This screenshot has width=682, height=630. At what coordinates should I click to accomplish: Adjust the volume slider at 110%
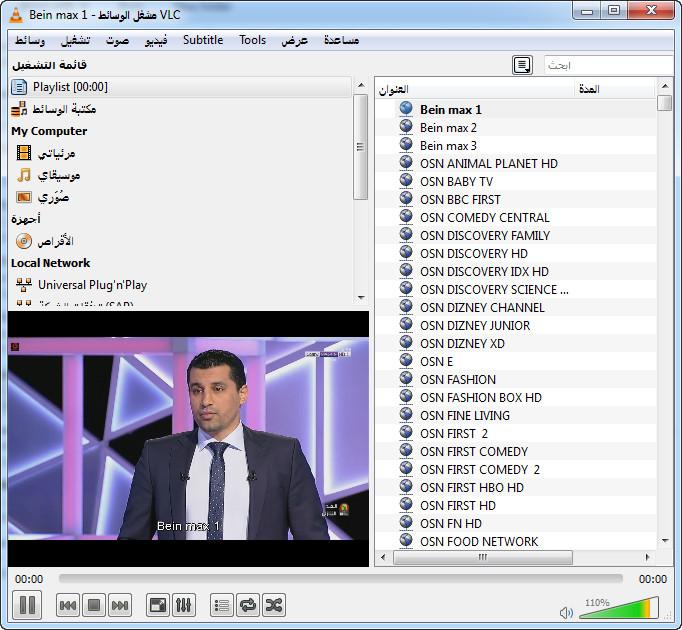click(x=632, y=608)
